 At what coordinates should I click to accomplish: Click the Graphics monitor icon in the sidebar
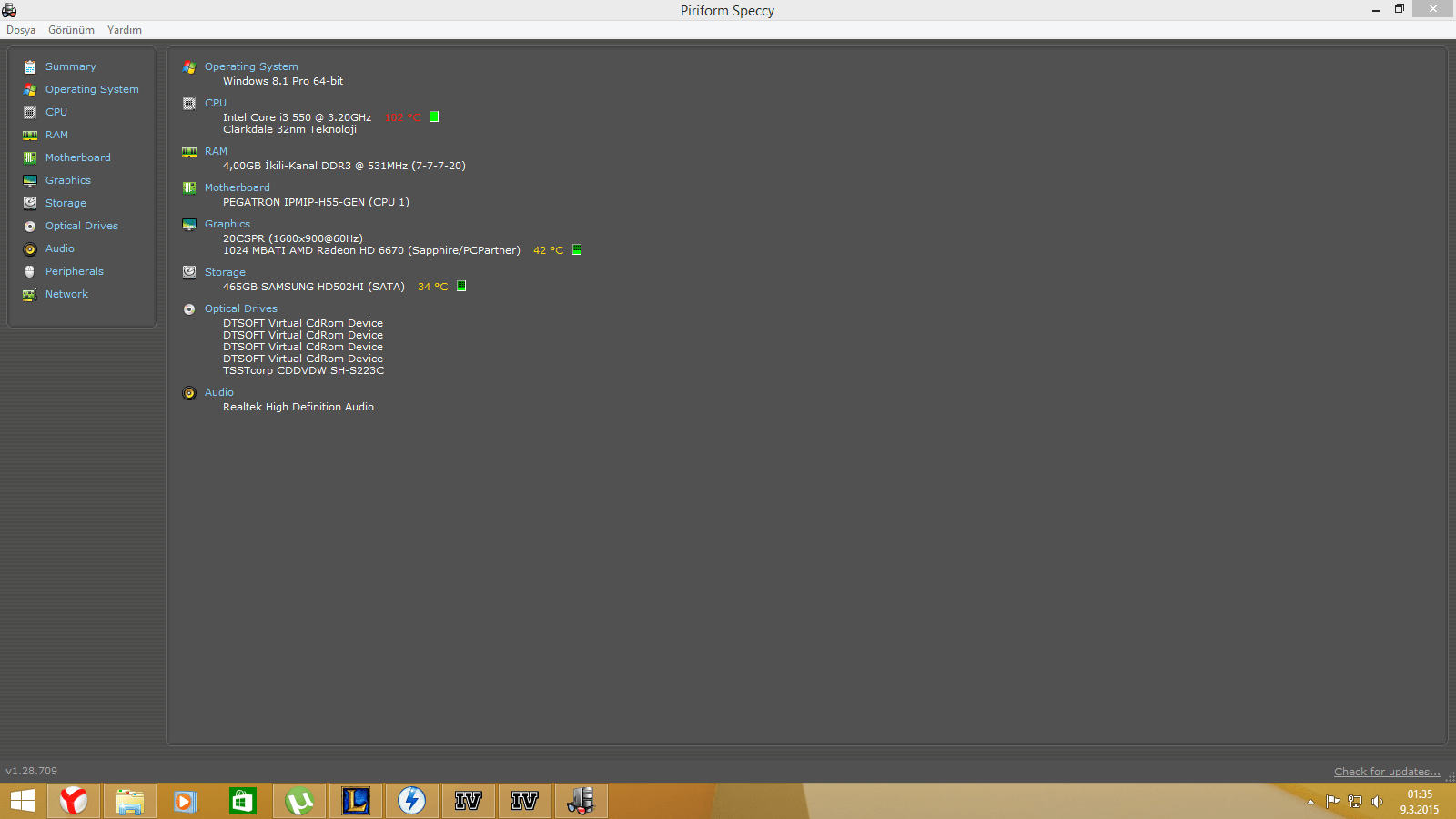(30, 180)
